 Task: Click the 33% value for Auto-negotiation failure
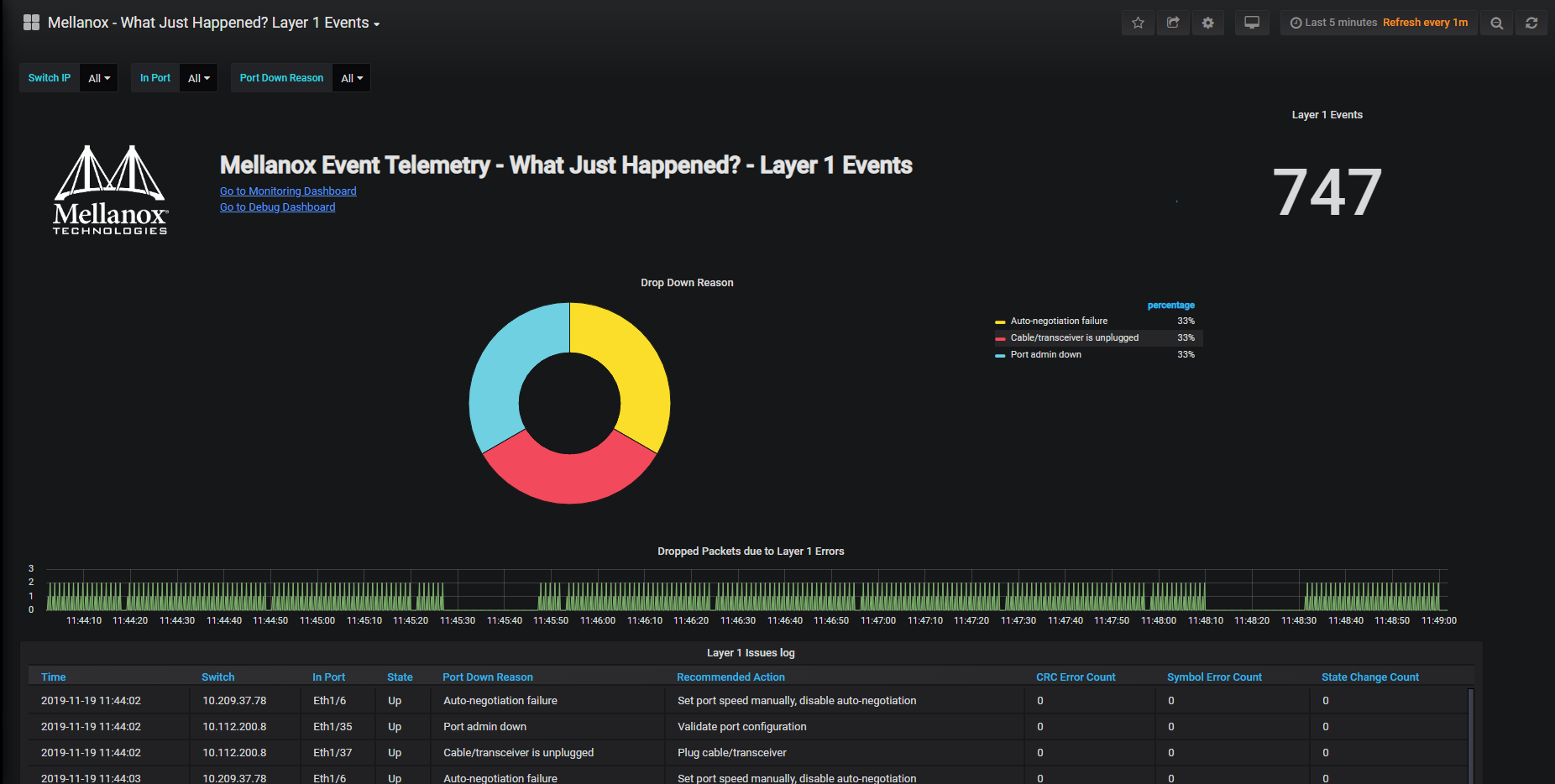pyautogui.click(x=1186, y=321)
